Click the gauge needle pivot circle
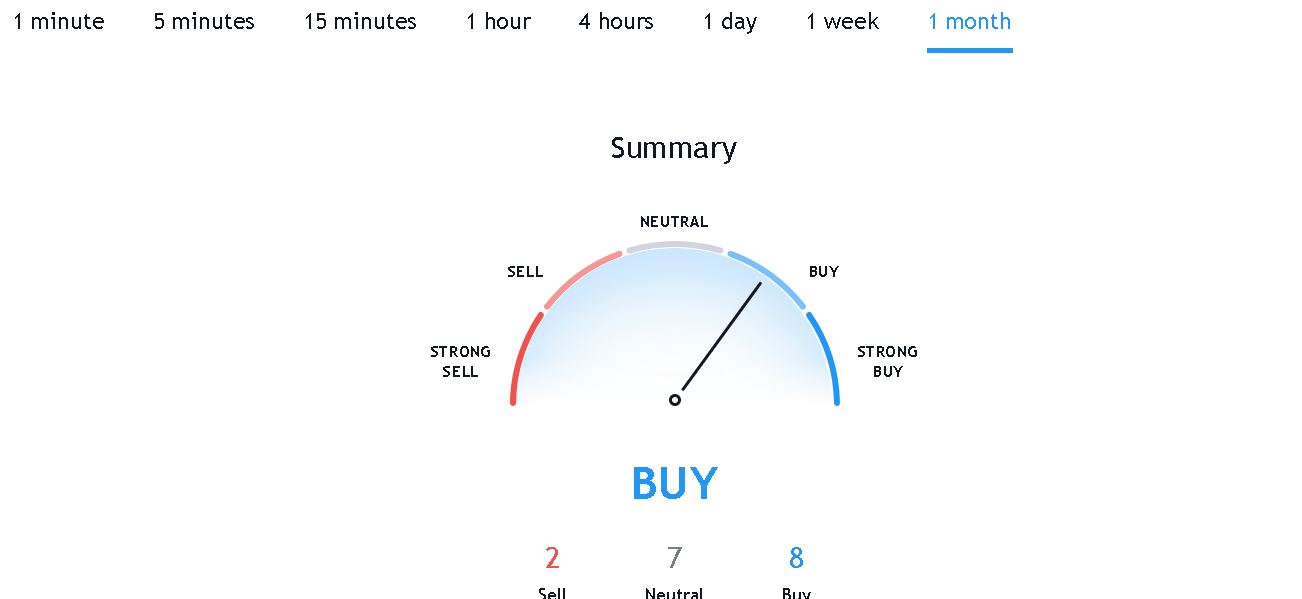Image resolution: width=1302 pixels, height=599 pixels. click(675, 399)
